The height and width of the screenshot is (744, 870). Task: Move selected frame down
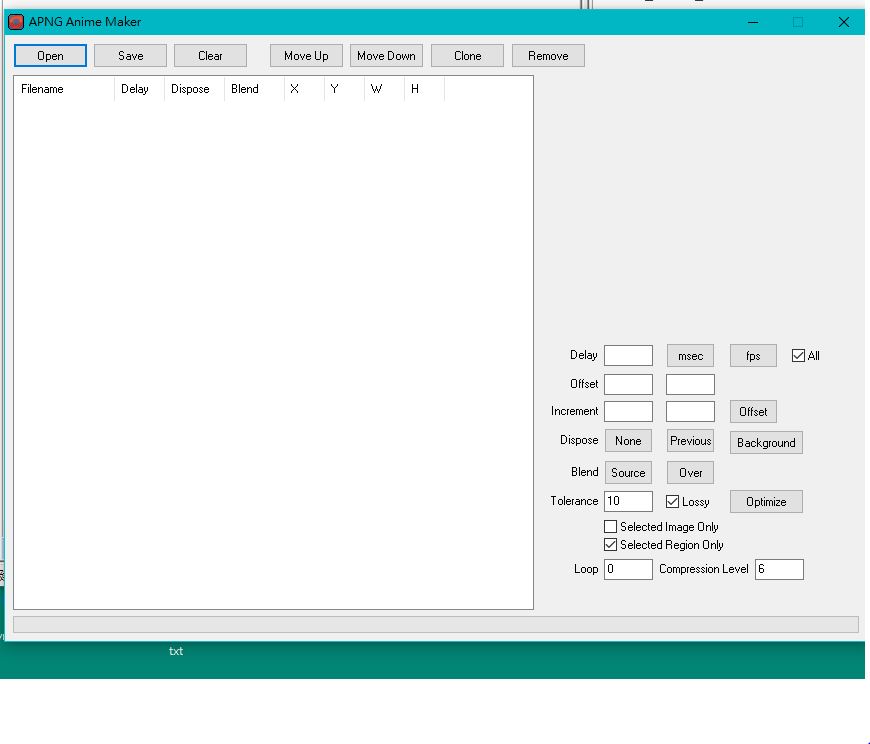(386, 56)
